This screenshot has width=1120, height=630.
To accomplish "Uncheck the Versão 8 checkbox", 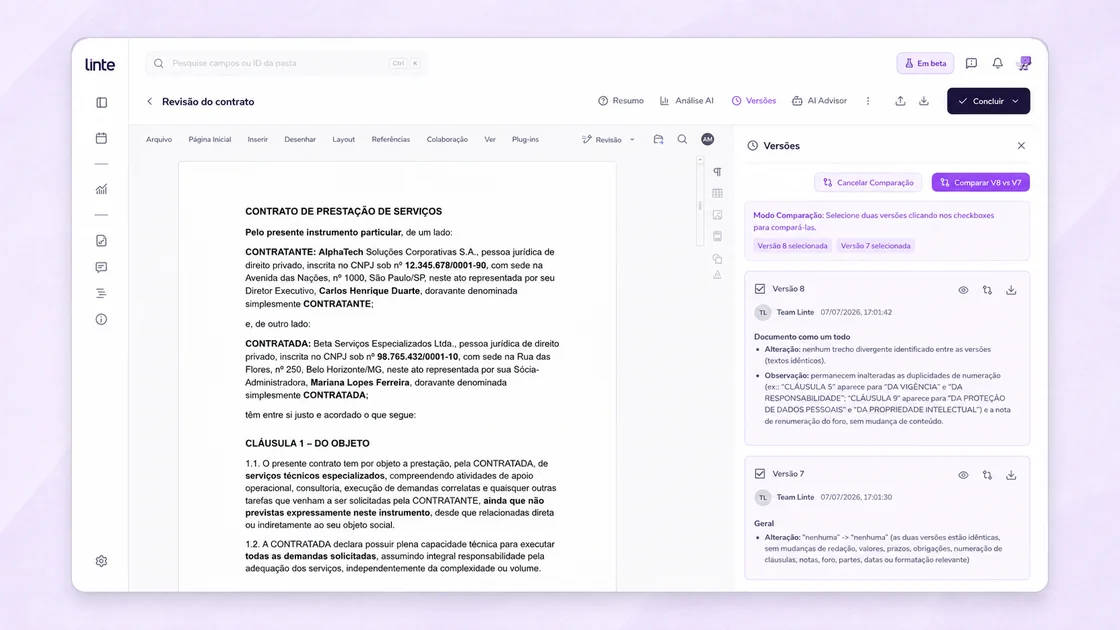I will coord(760,289).
